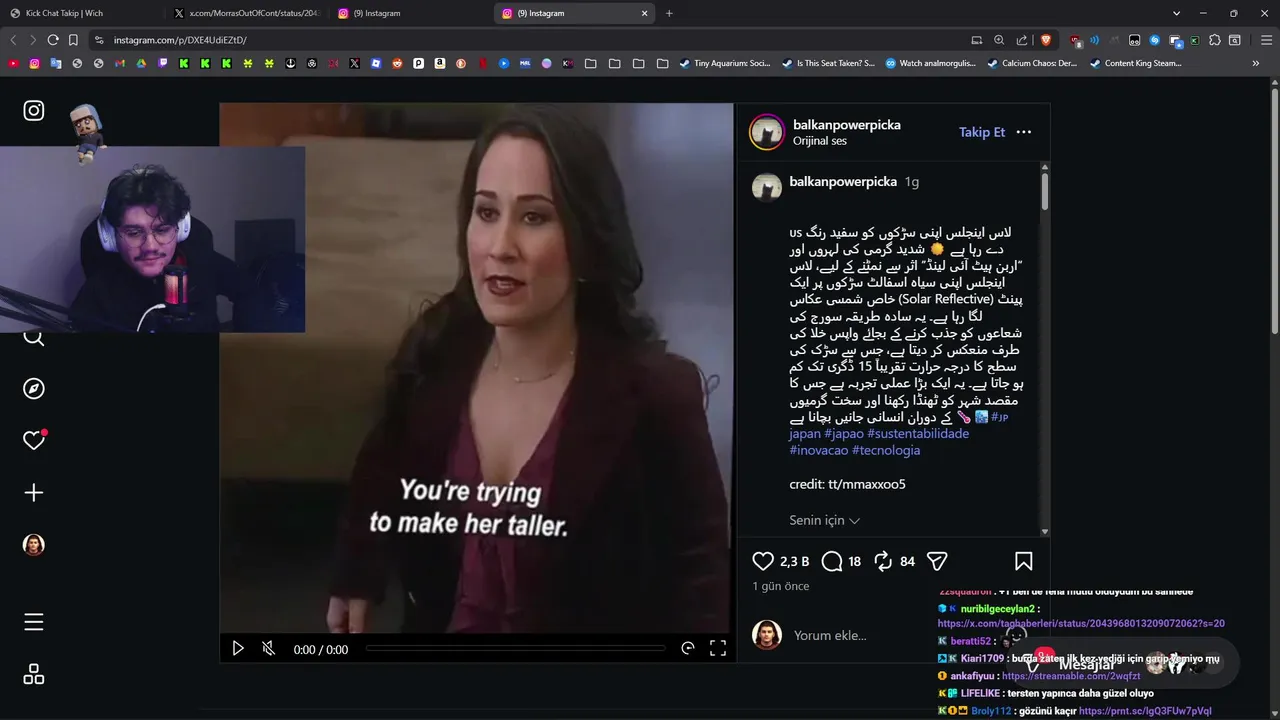Reload the page
The width and height of the screenshot is (1280, 720).
tap(52, 40)
